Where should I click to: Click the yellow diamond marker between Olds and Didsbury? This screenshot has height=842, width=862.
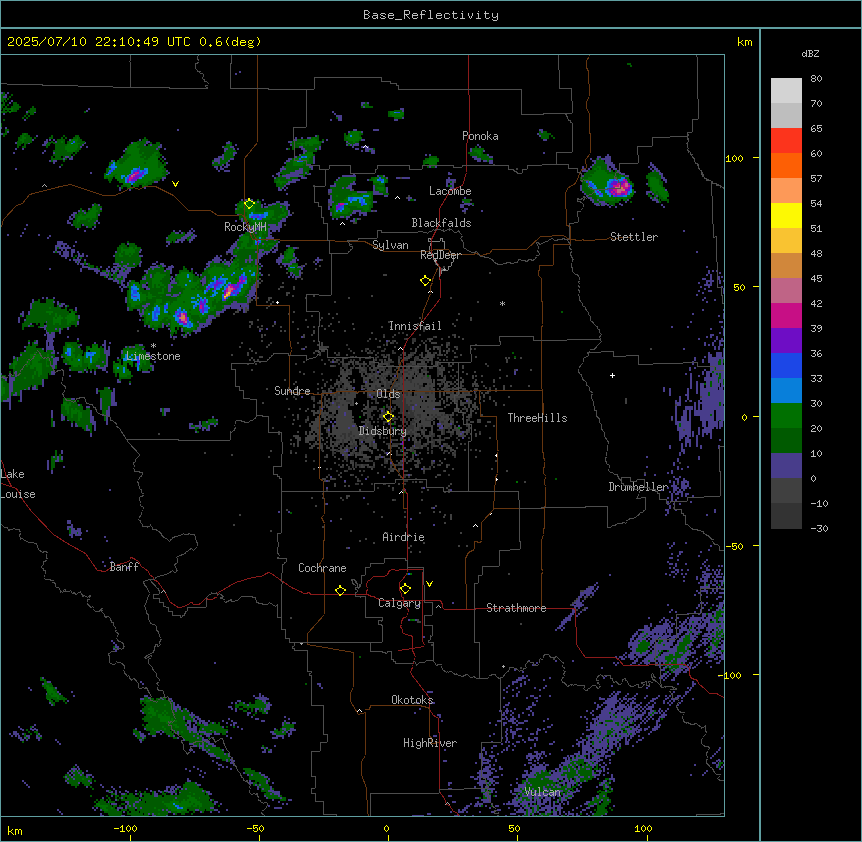388,417
